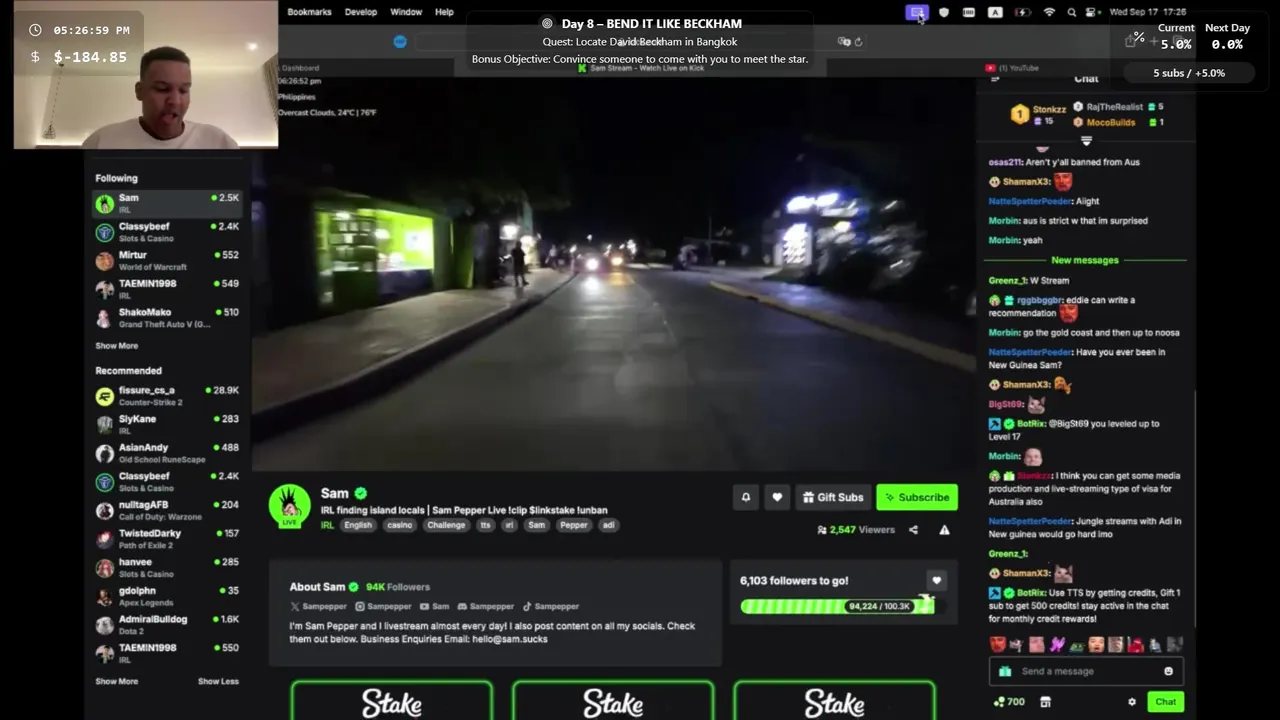Open the Develop menu
This screenshot has height=720, width=1280.
(x=361, y=12)
